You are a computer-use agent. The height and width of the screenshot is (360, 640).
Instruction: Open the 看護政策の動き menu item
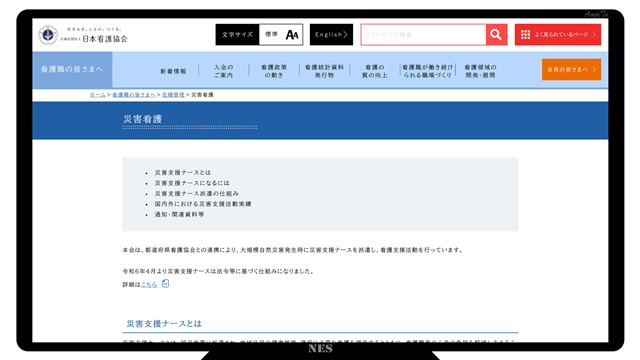tap(274, 71)
